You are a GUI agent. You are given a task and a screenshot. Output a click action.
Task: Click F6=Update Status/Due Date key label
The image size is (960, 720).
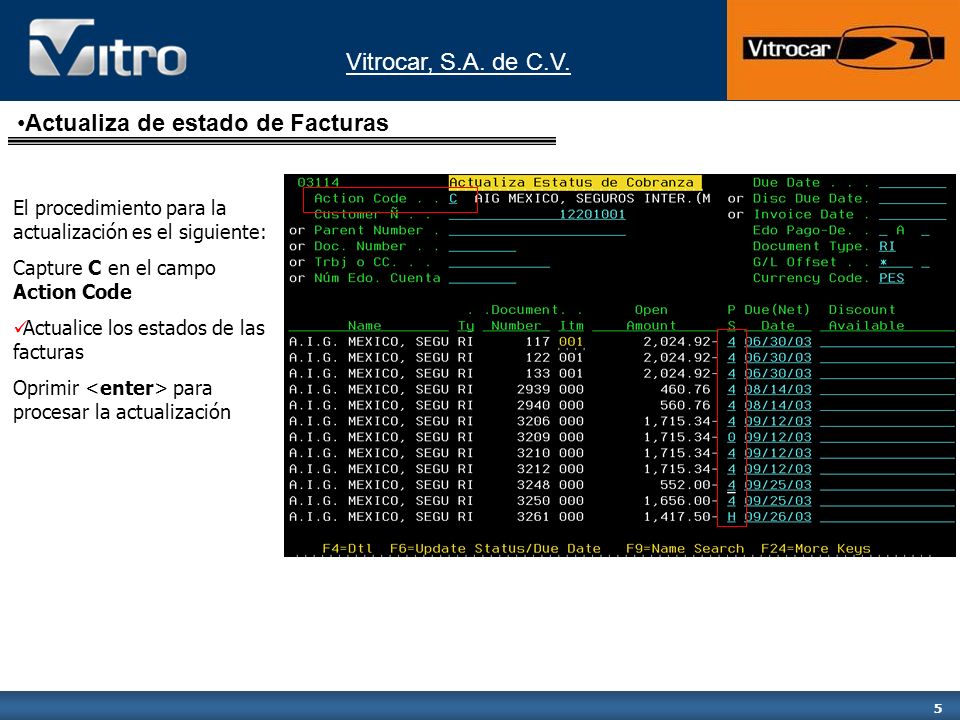pyautogui.click(x=495, y=549)
